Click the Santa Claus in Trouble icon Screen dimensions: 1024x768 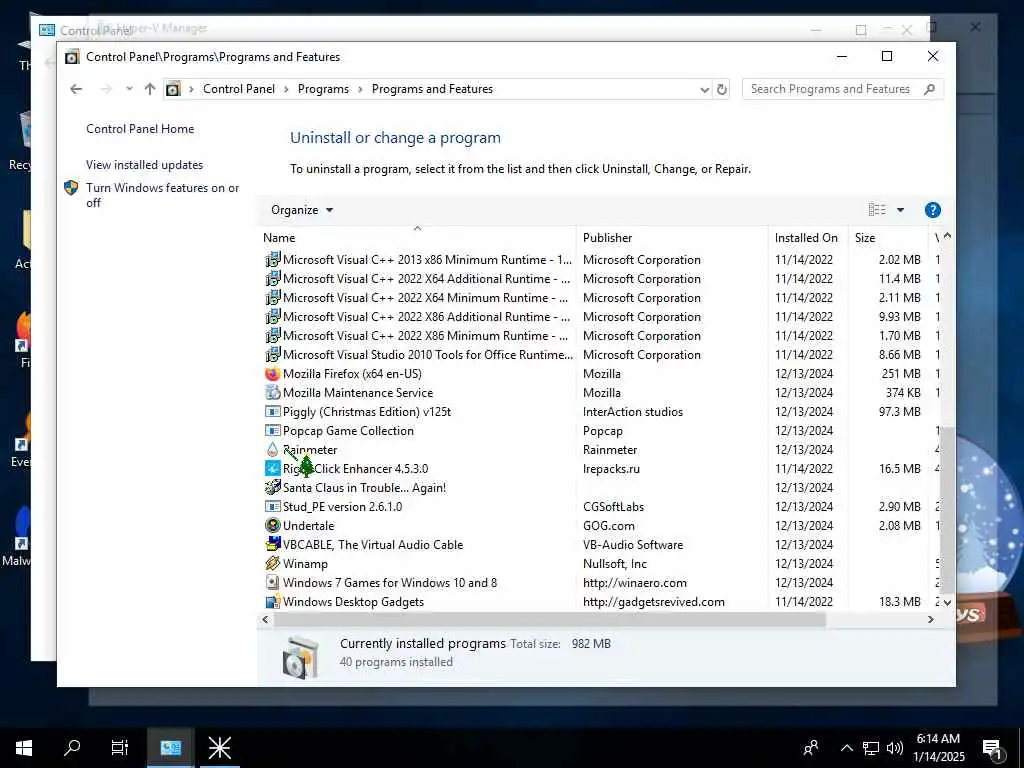(x=272, y=488)
